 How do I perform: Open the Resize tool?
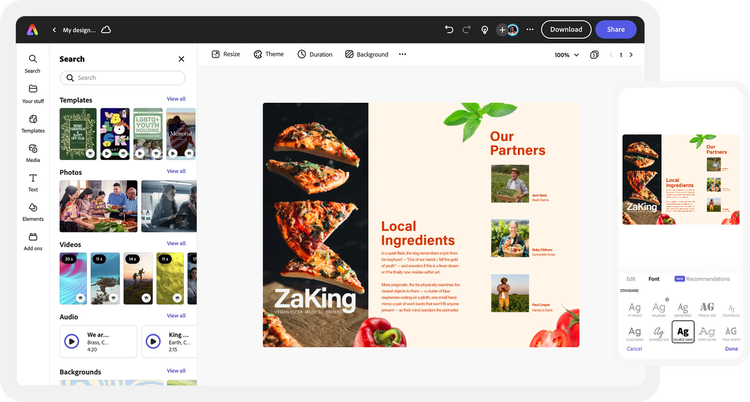226,54
